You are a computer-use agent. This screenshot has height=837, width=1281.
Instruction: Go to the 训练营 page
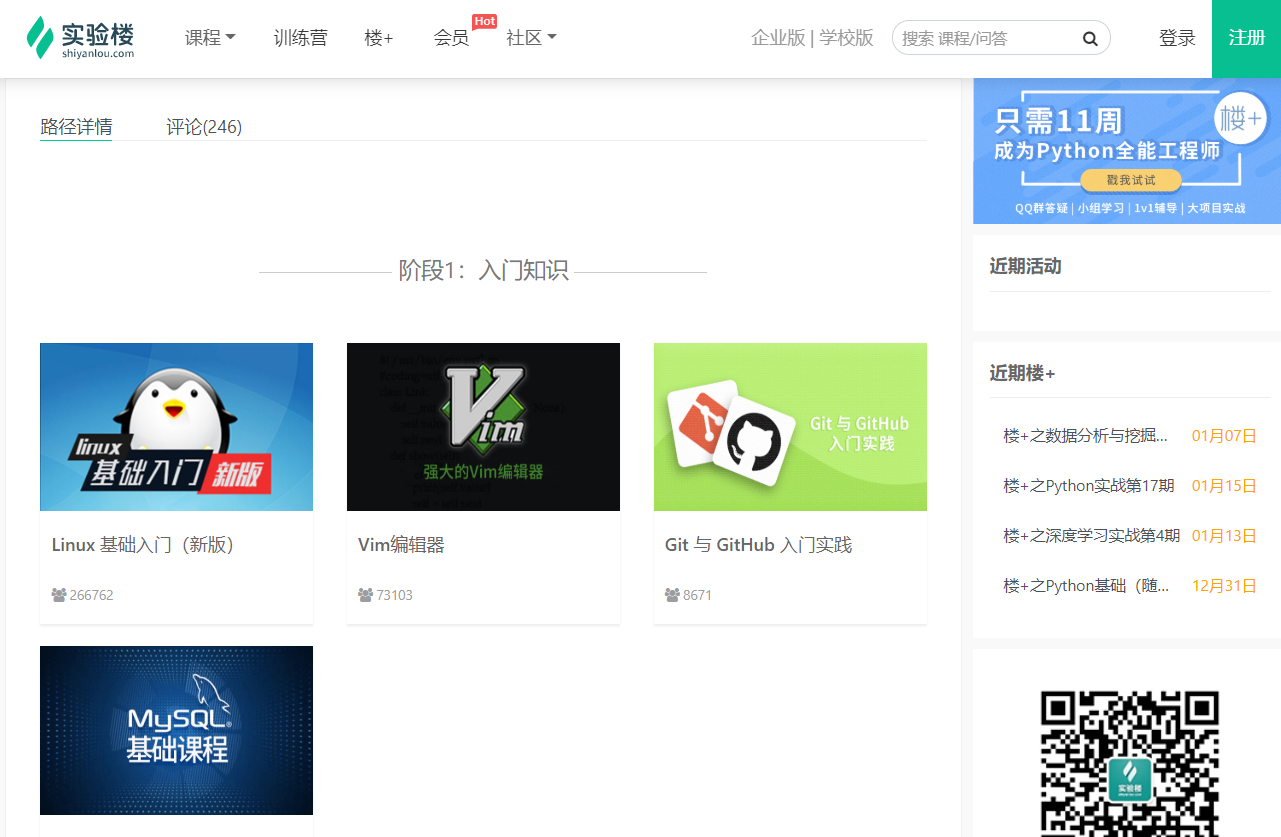click(300, 38)
